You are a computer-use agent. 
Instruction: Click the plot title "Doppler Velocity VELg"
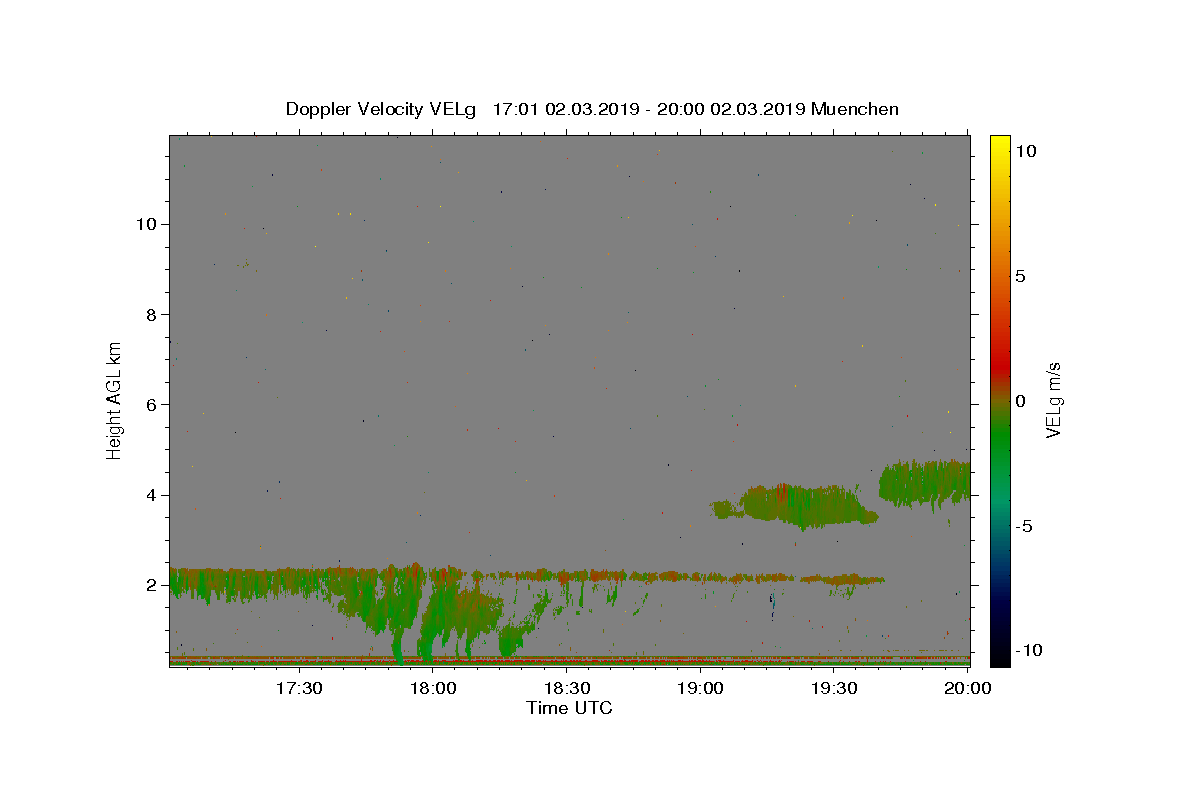(x=382, y=109)
